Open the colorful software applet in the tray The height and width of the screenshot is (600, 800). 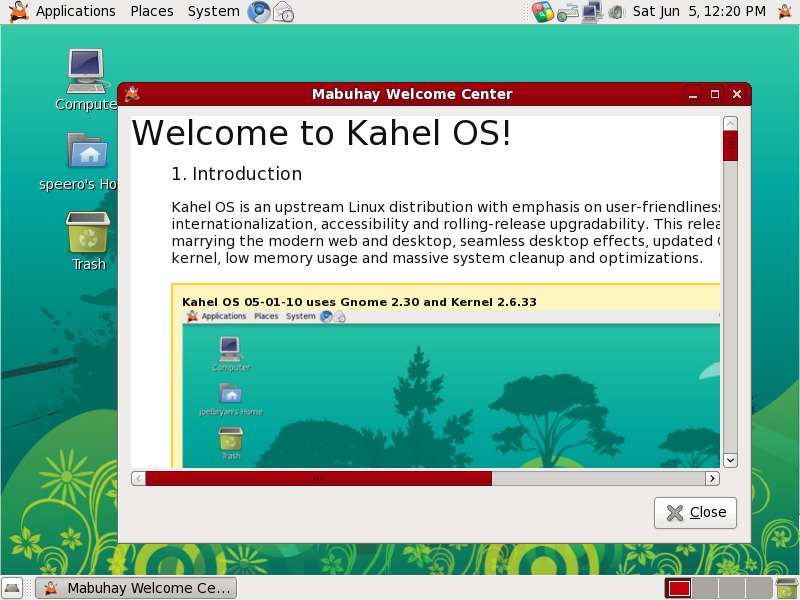540,12
